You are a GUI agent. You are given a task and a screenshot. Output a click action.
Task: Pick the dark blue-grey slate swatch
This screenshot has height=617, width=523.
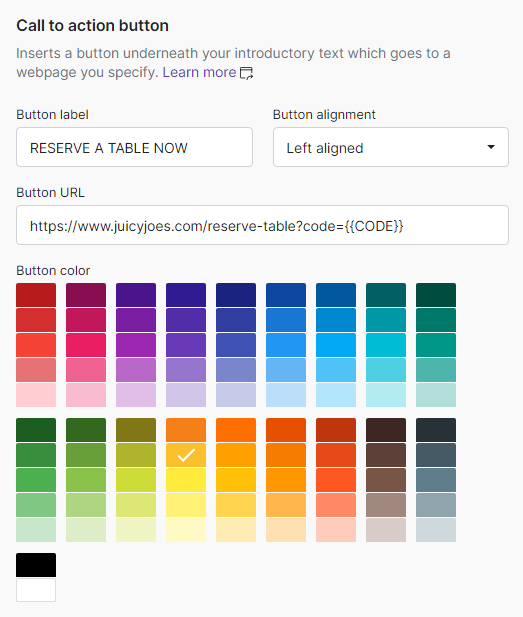[436, 430]
